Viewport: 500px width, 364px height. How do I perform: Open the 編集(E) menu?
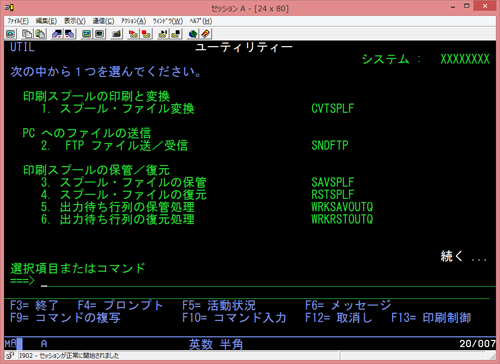click(x=46, y=21)
